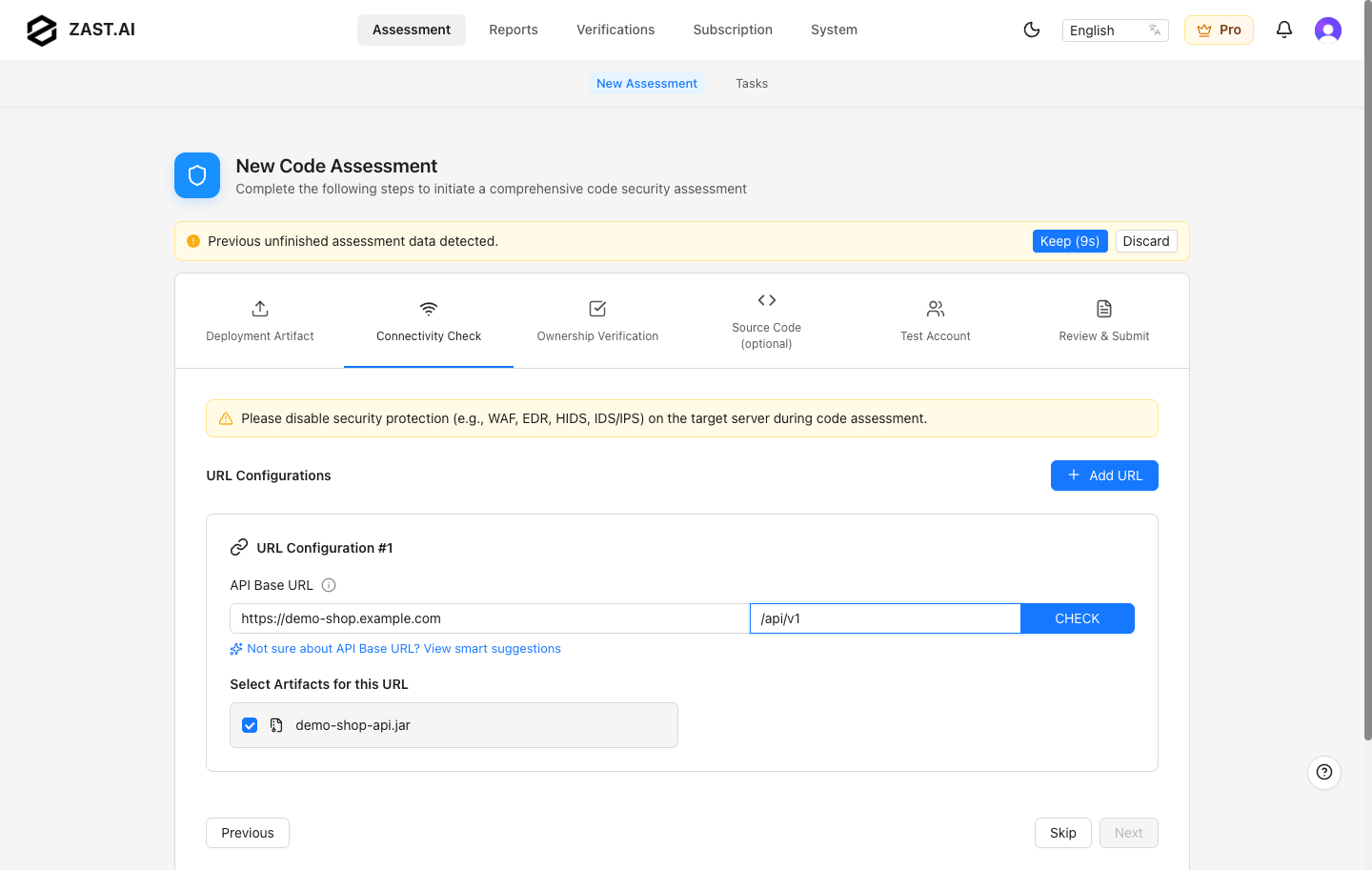Screen dimensions: 1372x870
Task: Click the URL Configurations heading
Action: point(269,475)
